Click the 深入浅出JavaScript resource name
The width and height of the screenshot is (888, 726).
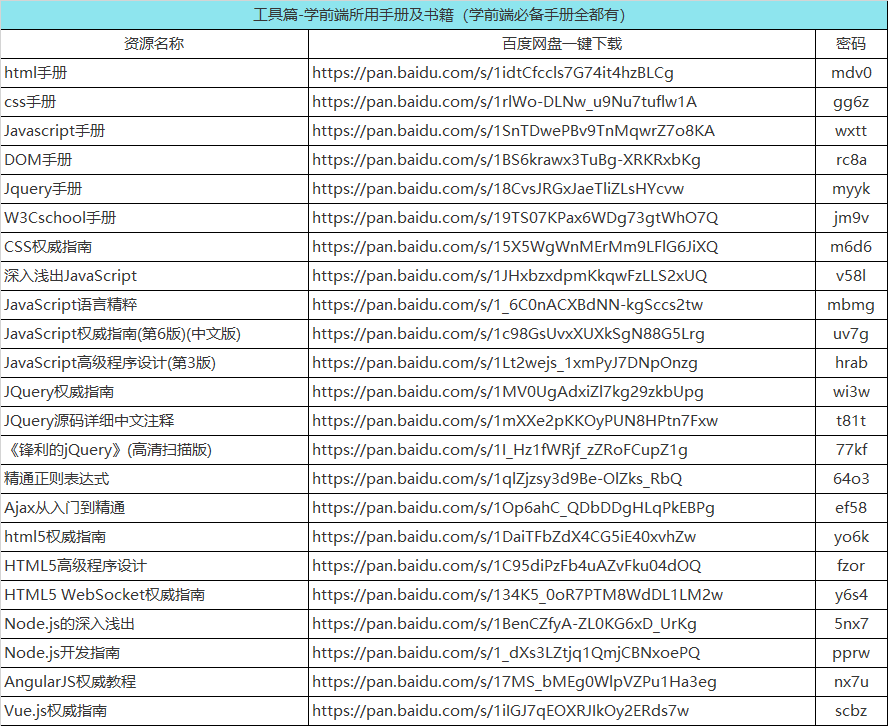(70, 276)
